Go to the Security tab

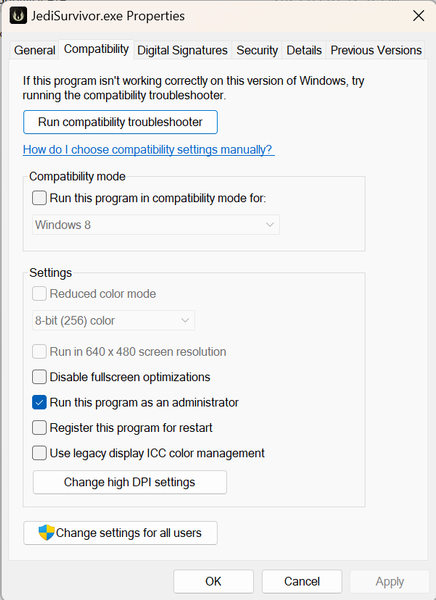click(257, 50)
